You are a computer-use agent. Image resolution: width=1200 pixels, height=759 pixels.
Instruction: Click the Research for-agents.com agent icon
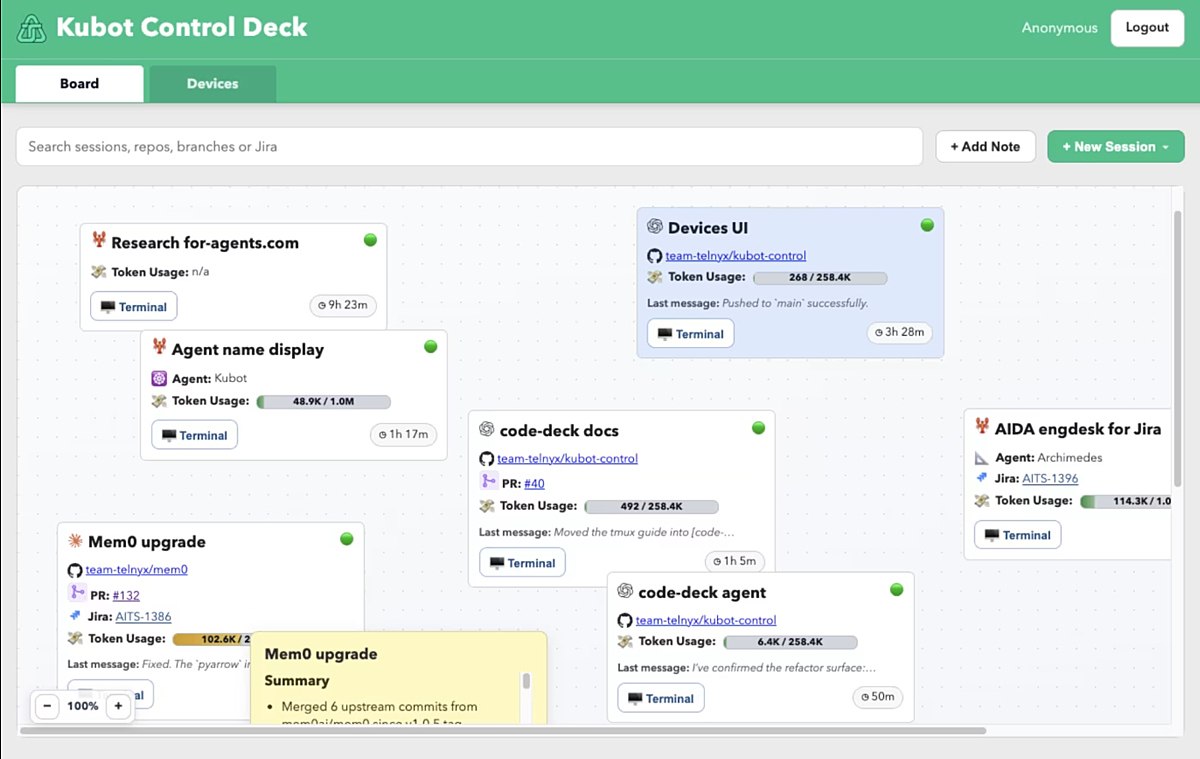point(99,241)
